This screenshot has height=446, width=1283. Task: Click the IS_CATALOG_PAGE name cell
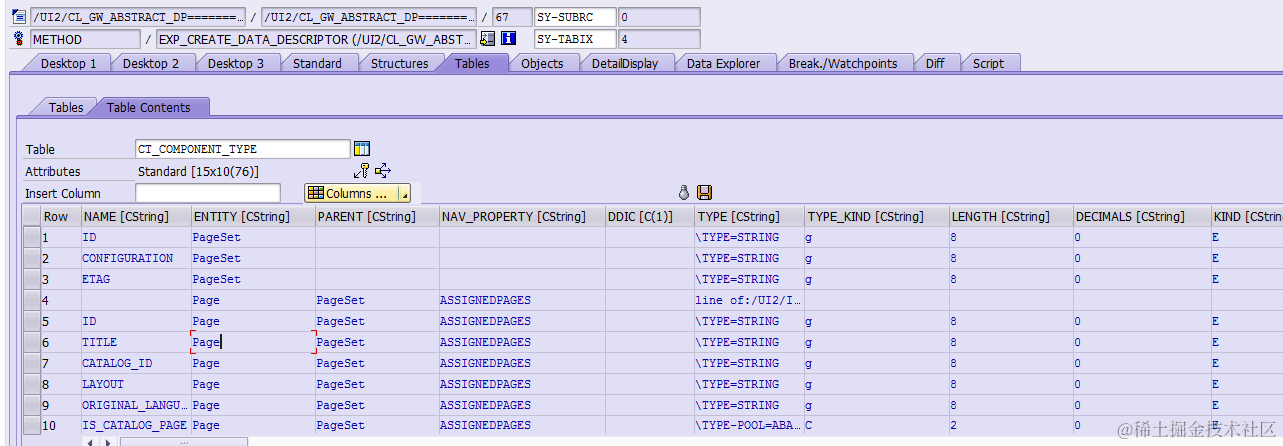[x=134, y=426]
